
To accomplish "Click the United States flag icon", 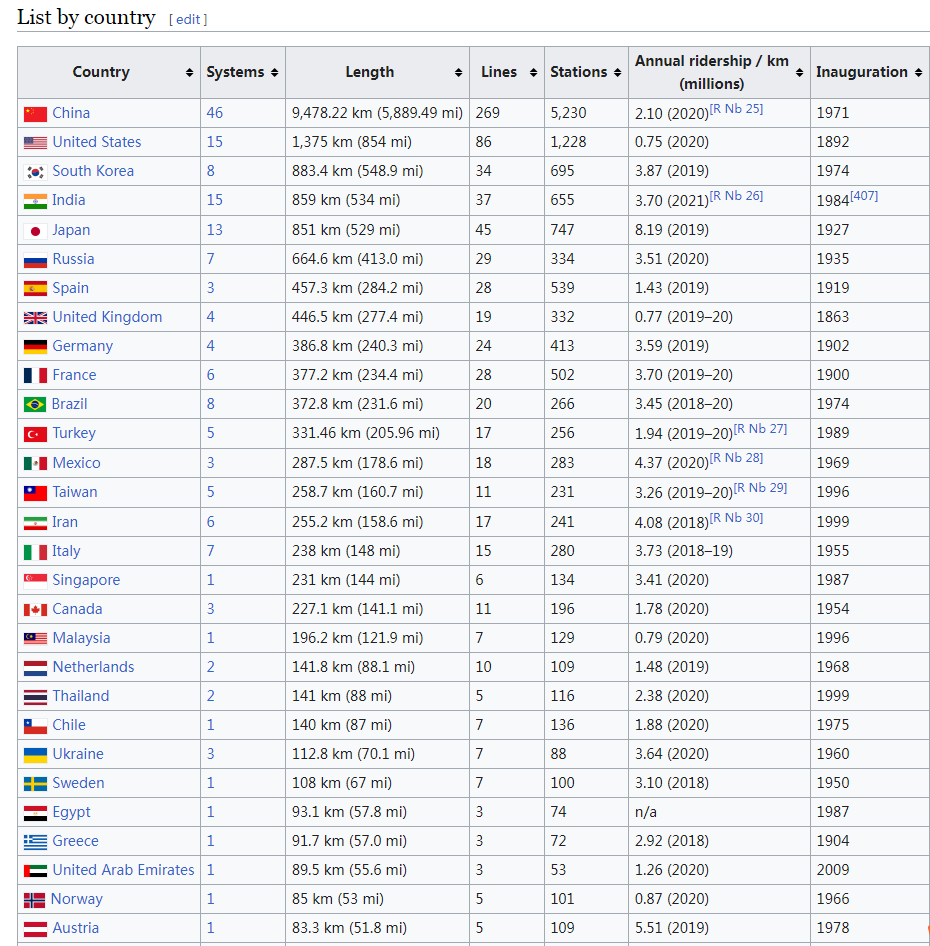I will [x=35, y=143].
